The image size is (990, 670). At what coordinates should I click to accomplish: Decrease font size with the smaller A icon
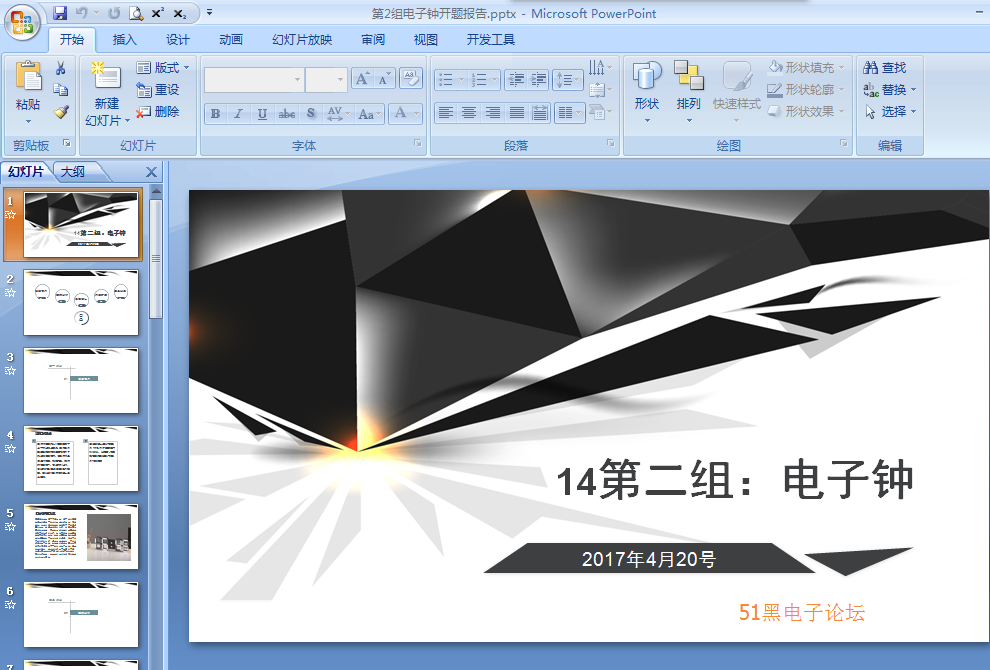[x=384, y=79]
